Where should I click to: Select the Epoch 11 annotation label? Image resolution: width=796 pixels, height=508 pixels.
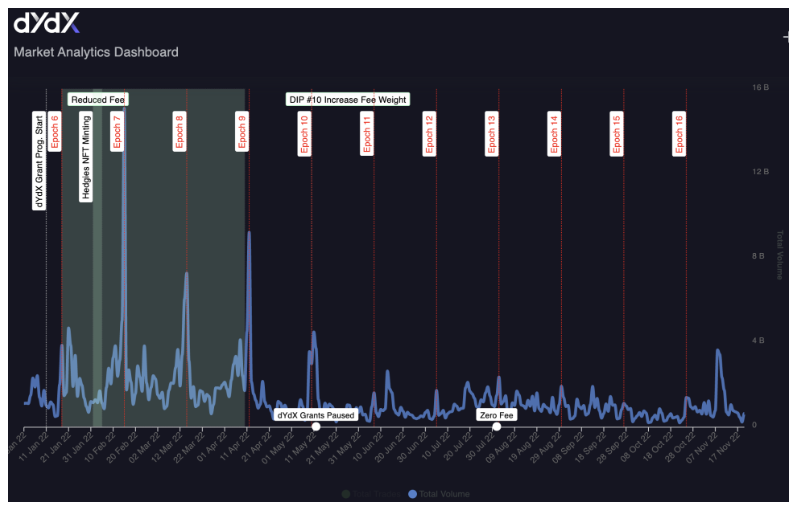(367, 134)
